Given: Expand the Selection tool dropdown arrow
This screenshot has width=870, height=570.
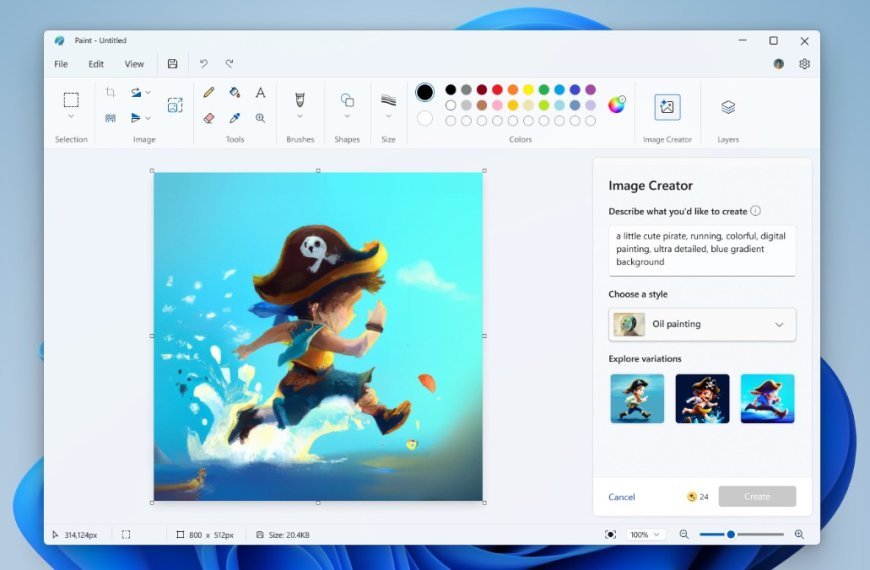Looking at the screenshot, I should (x=71, y=117).
